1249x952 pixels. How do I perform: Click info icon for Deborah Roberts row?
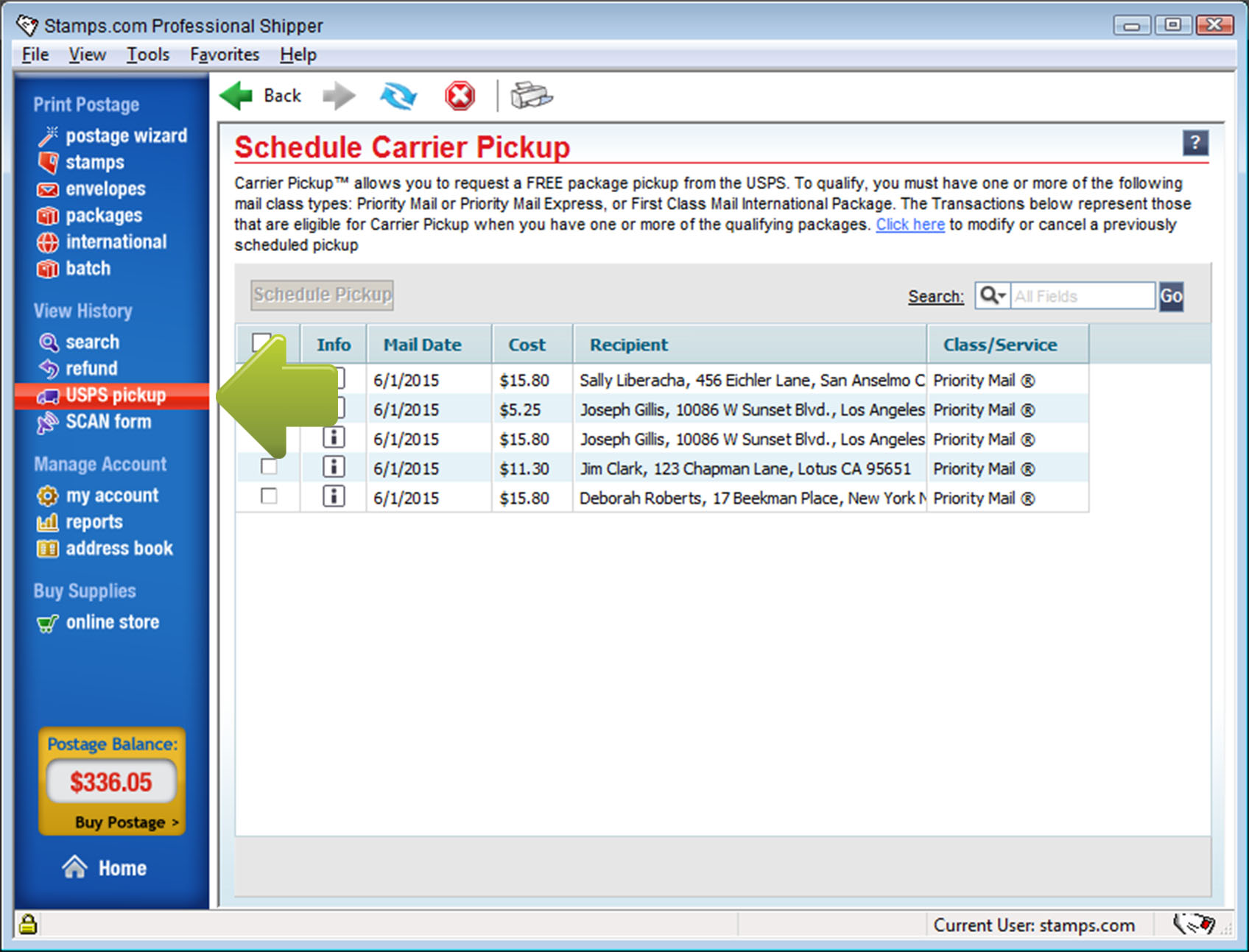click(334, 497)
